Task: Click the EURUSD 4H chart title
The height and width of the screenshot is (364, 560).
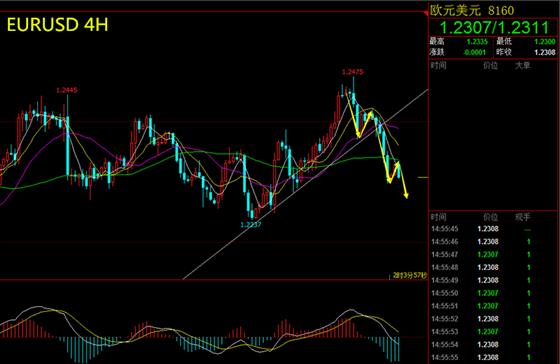Action: (x=57, y=25)
